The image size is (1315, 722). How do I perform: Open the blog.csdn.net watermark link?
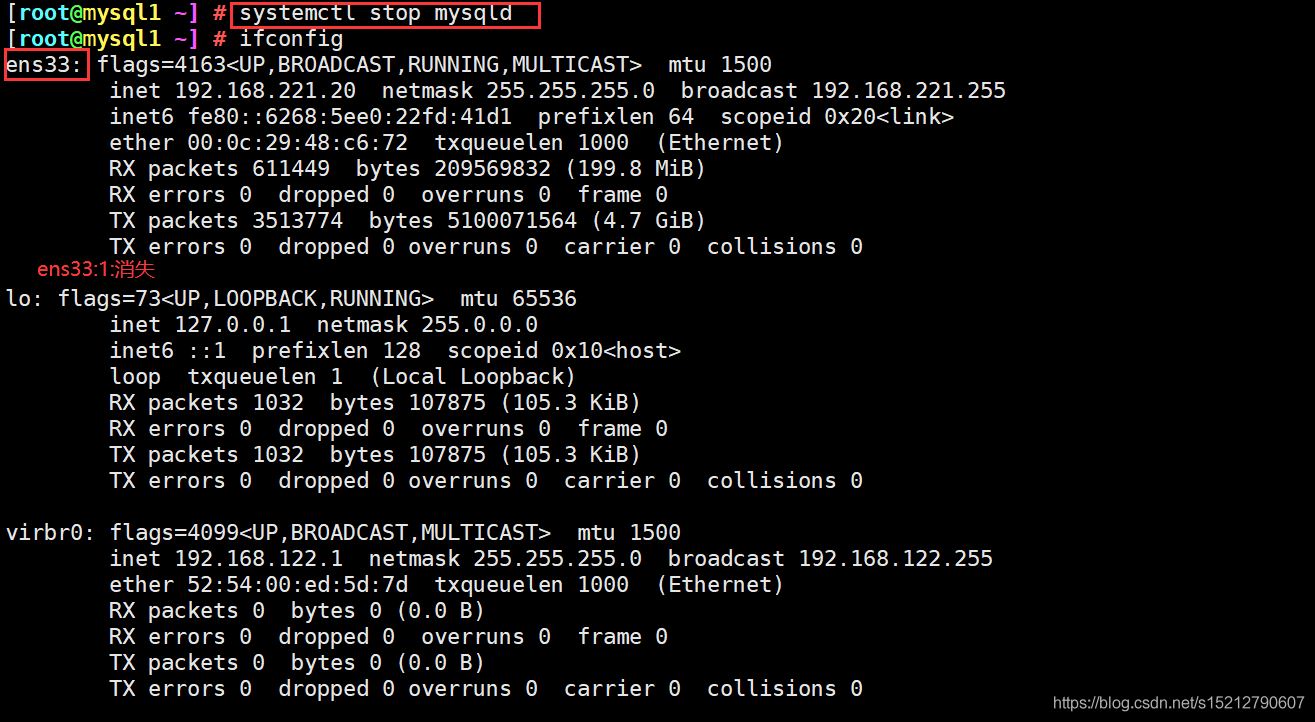pyautogui.click(x=1179, y=702)
